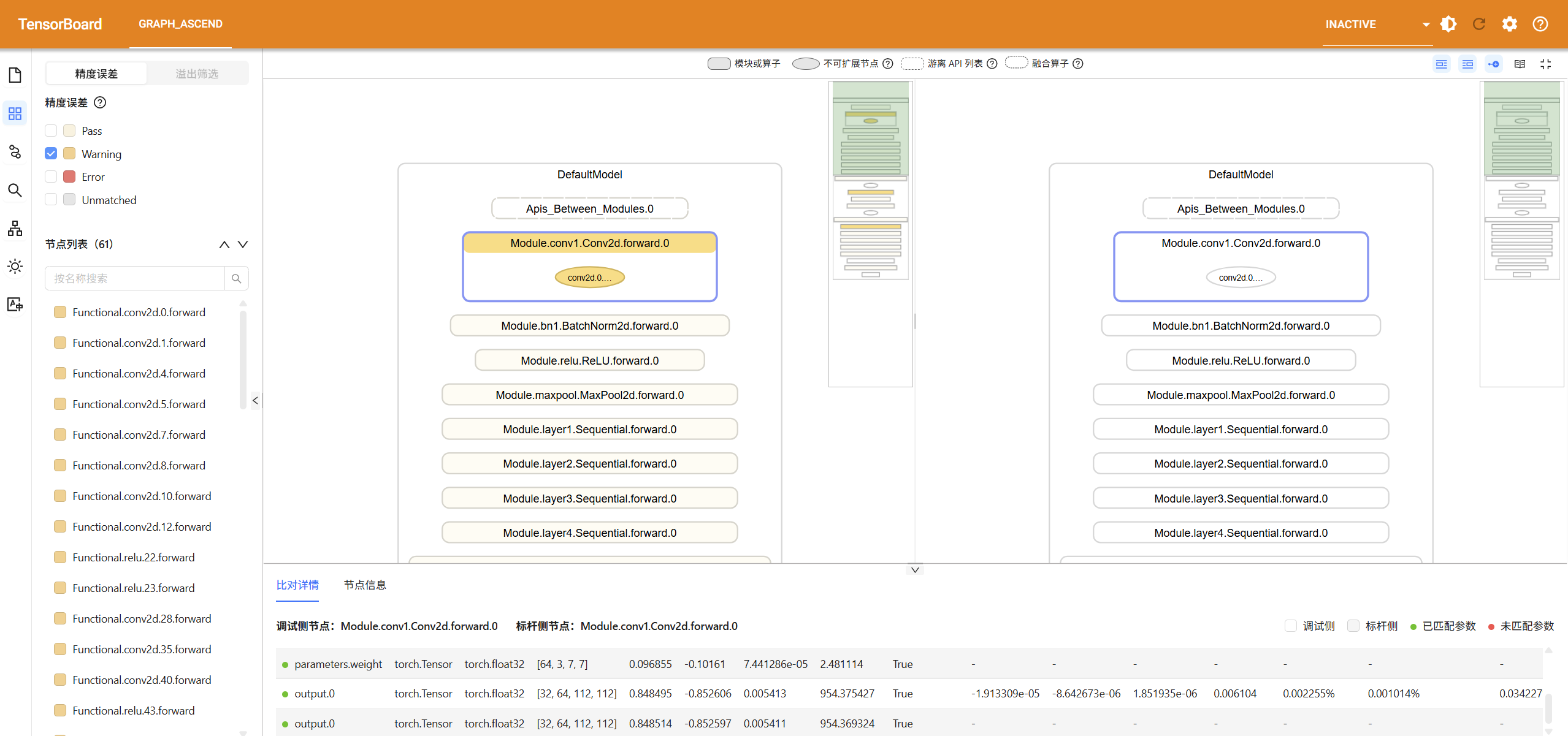Select Functional.conv2d.10.forward in node list
Image resolution: width=1568 pixels, height=736 pixels.
point(142,496)
